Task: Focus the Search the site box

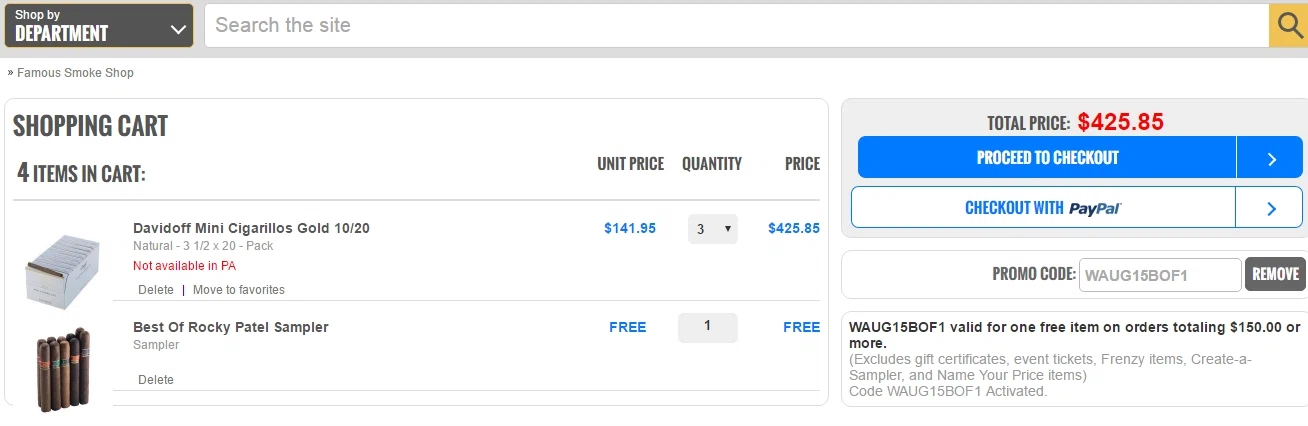Action: 736,25
